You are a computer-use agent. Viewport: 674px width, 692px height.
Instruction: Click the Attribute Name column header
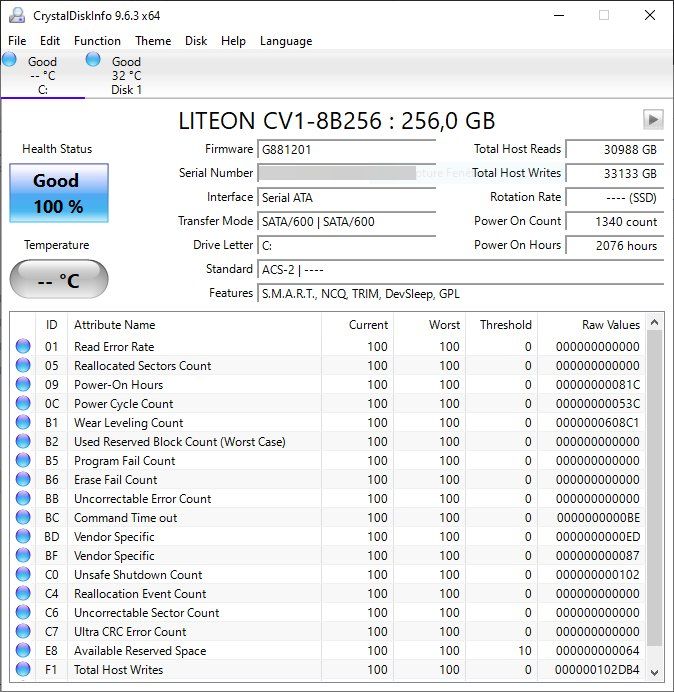pos(194,325)
